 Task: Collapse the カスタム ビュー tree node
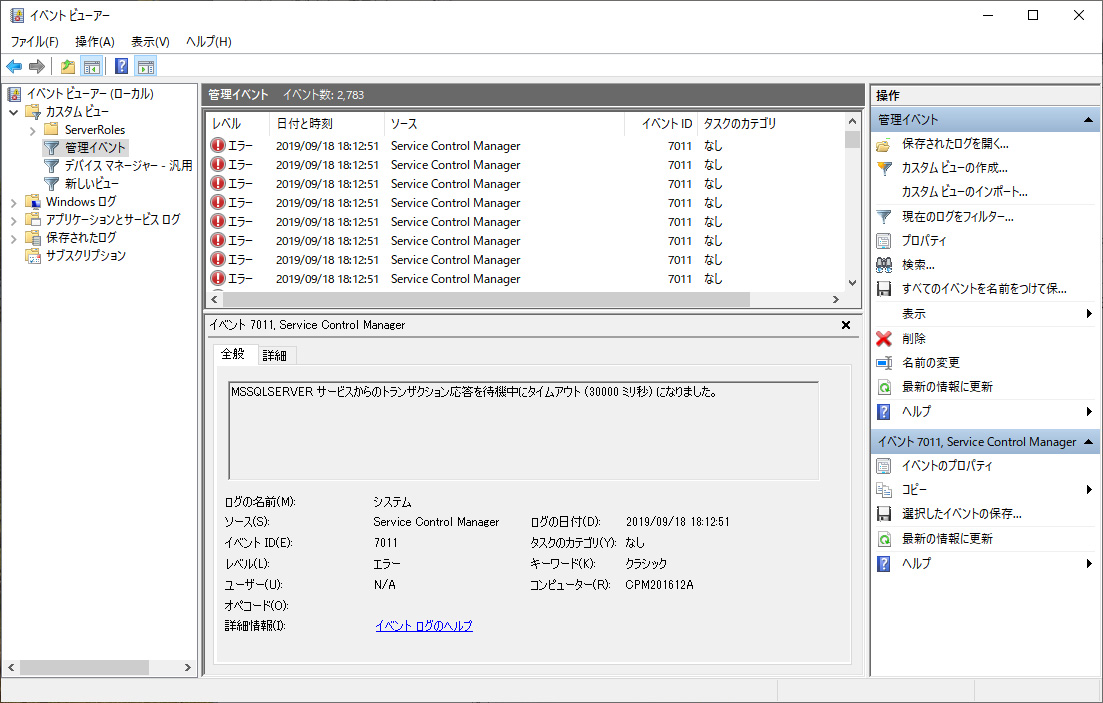[x=13, y=112]
